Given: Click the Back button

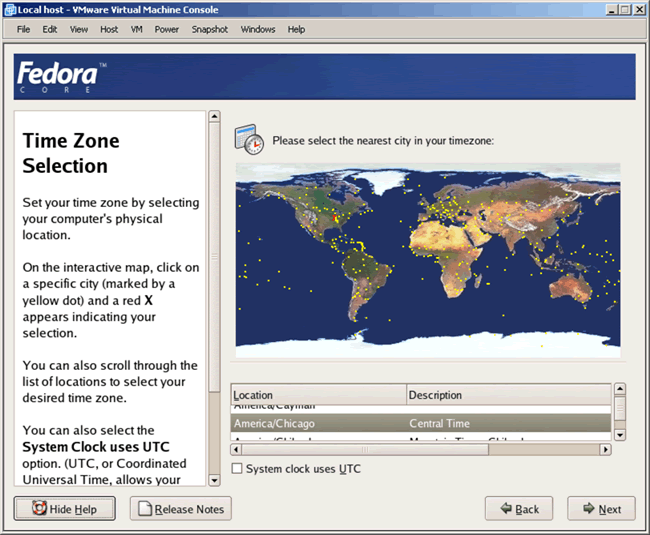Looking at the screenshot, I should (x=518, y=509).
